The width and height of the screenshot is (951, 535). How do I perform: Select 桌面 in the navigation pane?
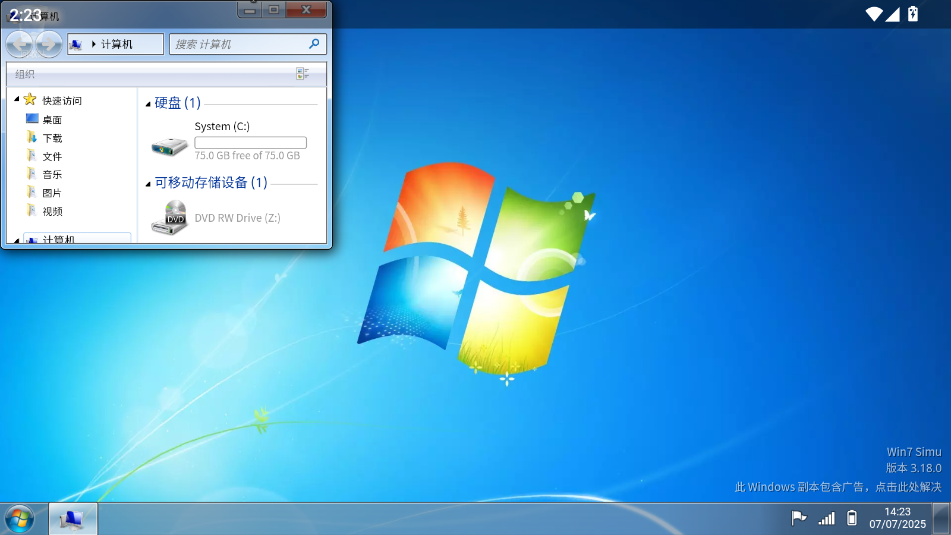click(x=52, y=119)
